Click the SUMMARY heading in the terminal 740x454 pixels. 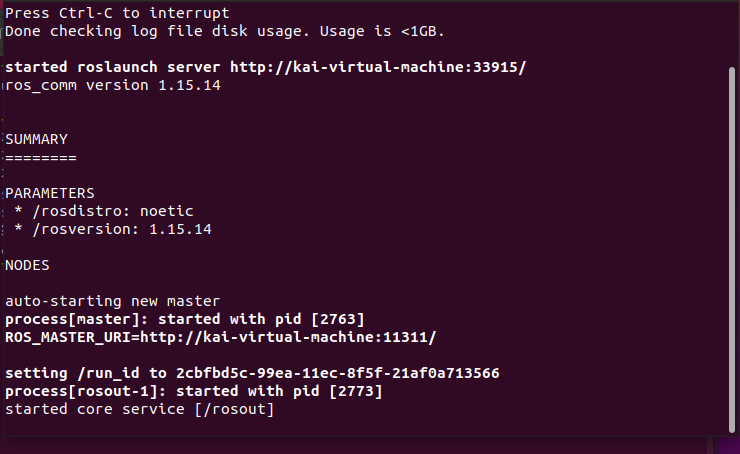[36, 140]
